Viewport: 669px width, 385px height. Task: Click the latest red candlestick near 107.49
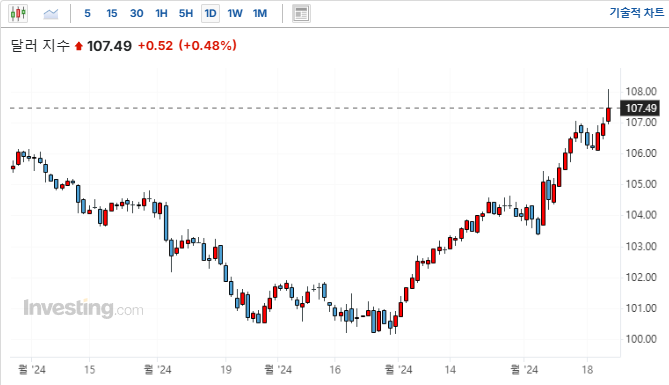click(x=608, y=115)
